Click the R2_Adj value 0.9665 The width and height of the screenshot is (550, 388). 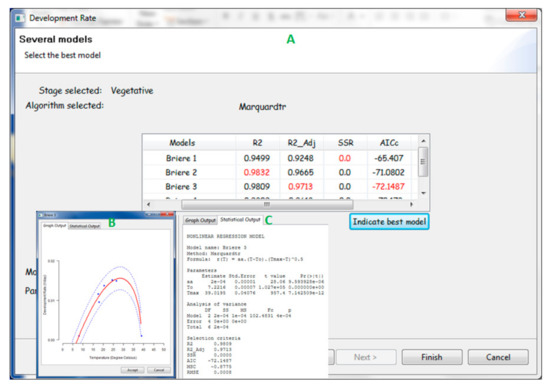tap(301, 172)
